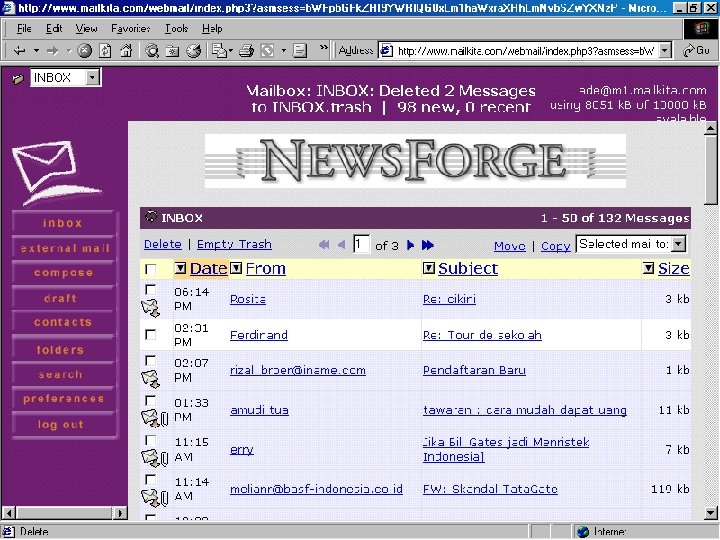Click paperclip icon on amudi tua message
Screen dimensions: 720x540
164,419
